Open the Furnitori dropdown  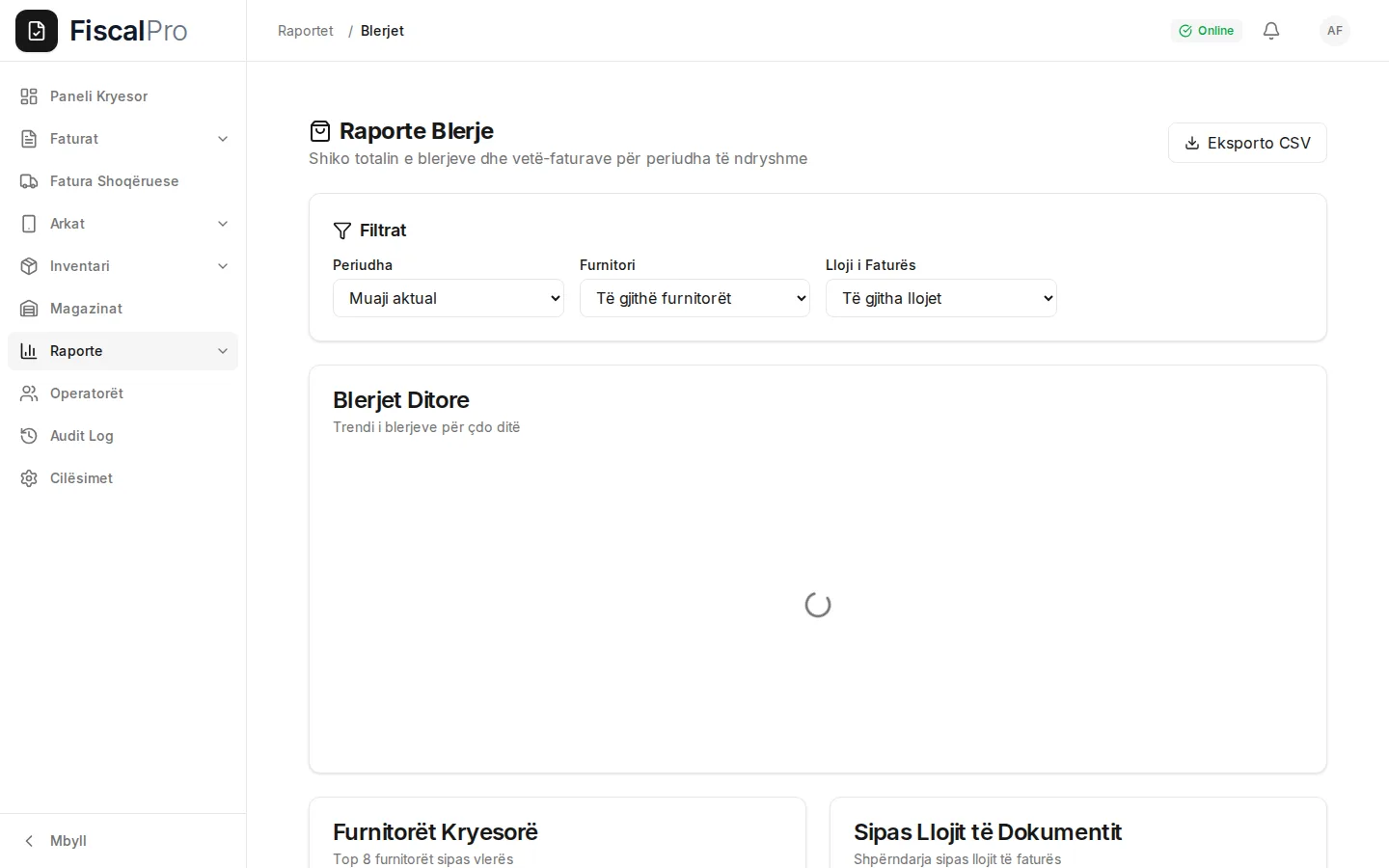[x=694, y=298]
